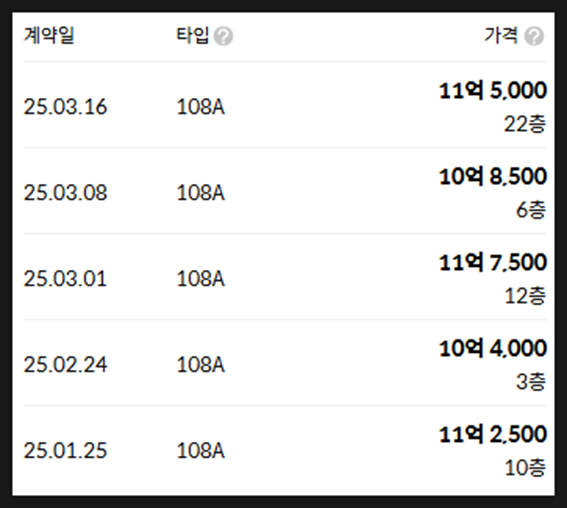The width and height of the screenshot is (567, 508).
Task: Click the 가격 column header
Action: (x=501, y=35)
